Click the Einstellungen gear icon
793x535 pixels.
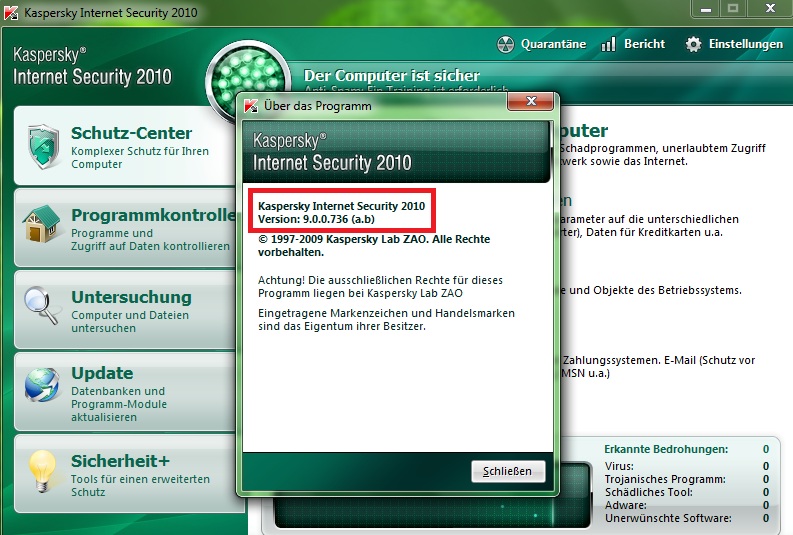click(x=693, y=44)
